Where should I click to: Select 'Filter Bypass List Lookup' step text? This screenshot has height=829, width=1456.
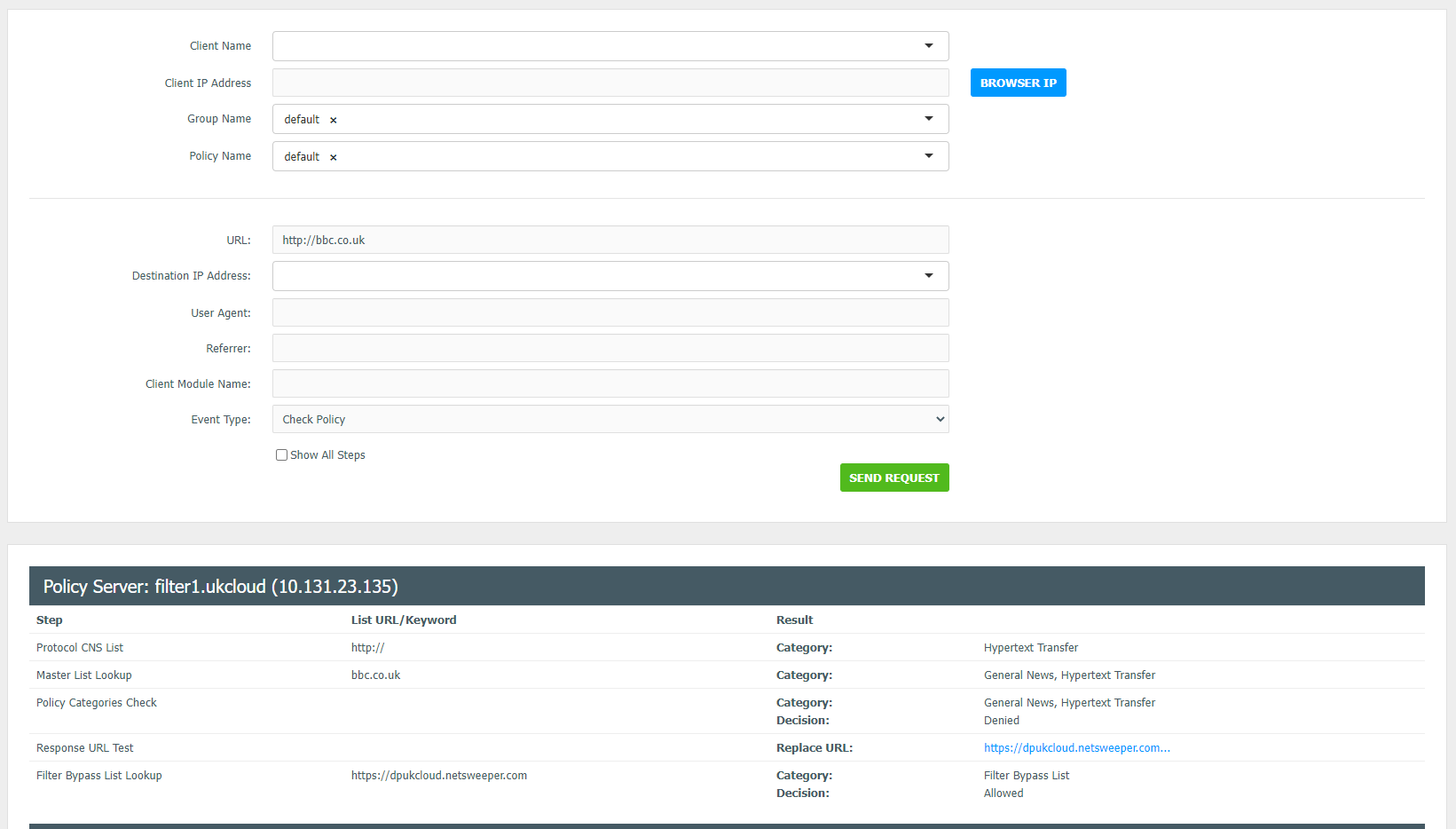(99, 776)
